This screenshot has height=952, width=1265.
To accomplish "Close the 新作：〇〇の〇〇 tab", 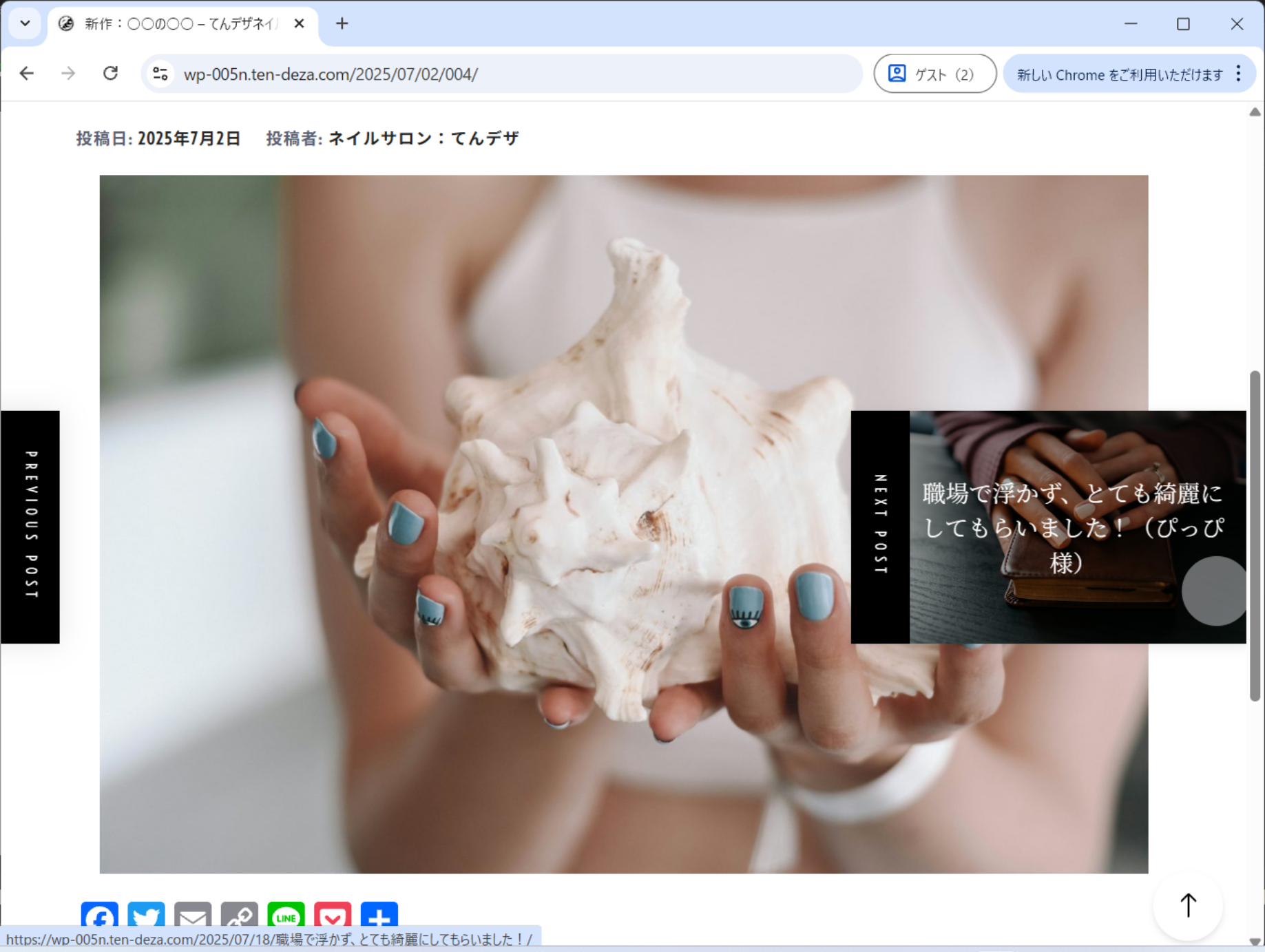I will click(299, 23).
